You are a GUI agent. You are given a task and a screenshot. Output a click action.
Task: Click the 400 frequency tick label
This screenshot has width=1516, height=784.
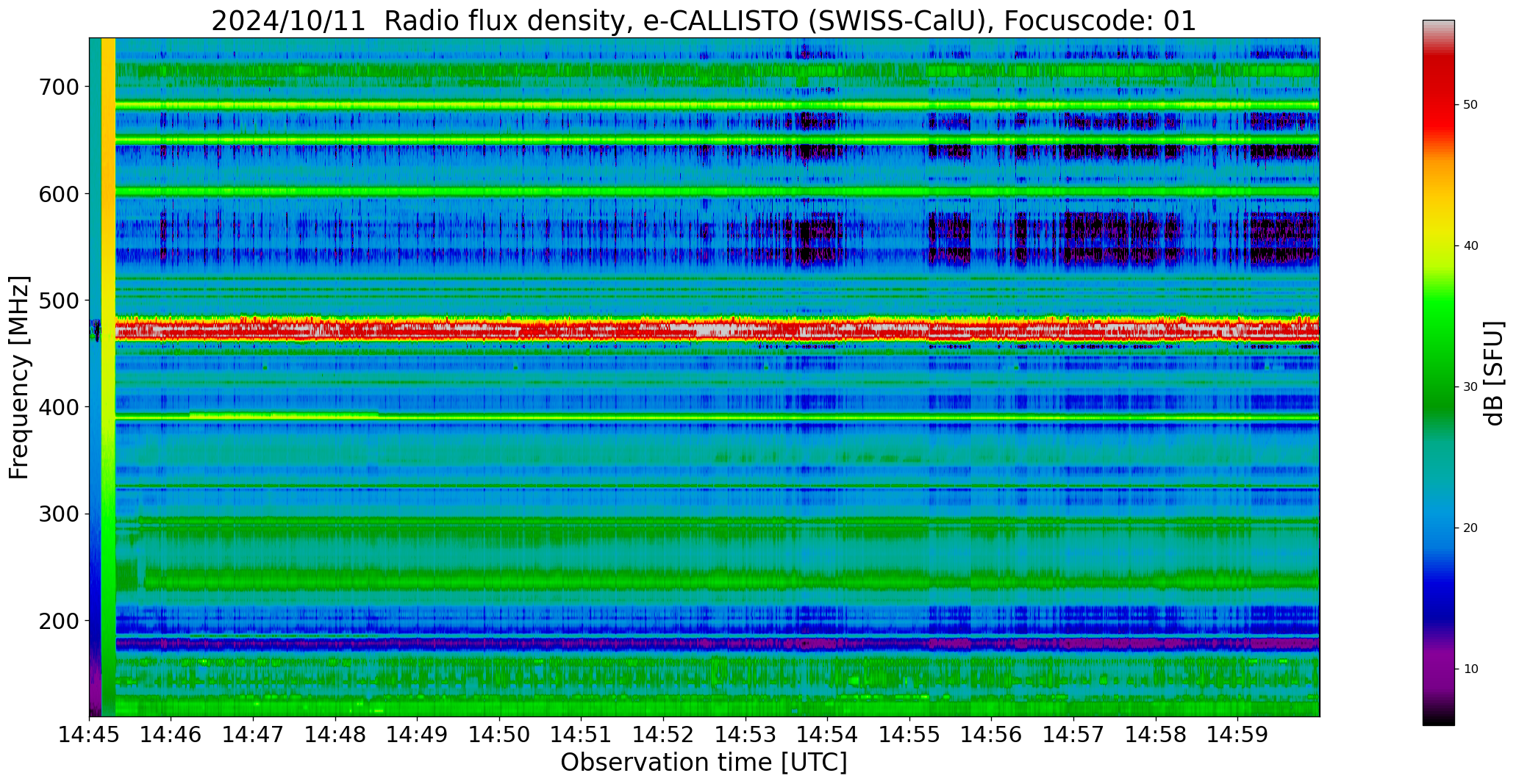point(59,406)
